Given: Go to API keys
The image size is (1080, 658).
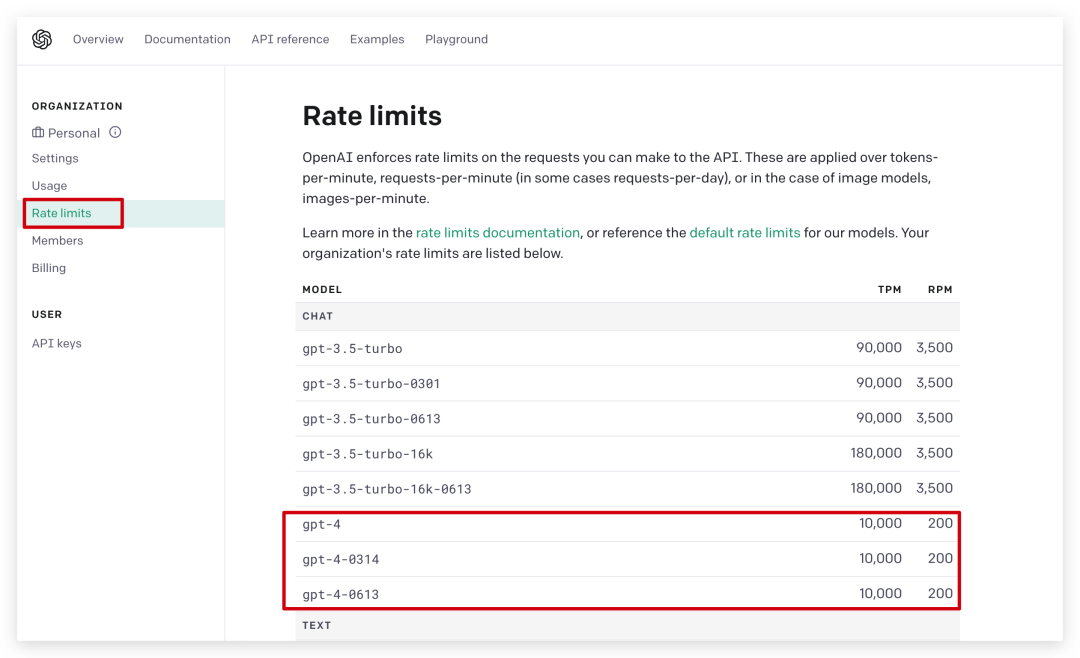Looking at the screenshot, I should coord(56,343).
